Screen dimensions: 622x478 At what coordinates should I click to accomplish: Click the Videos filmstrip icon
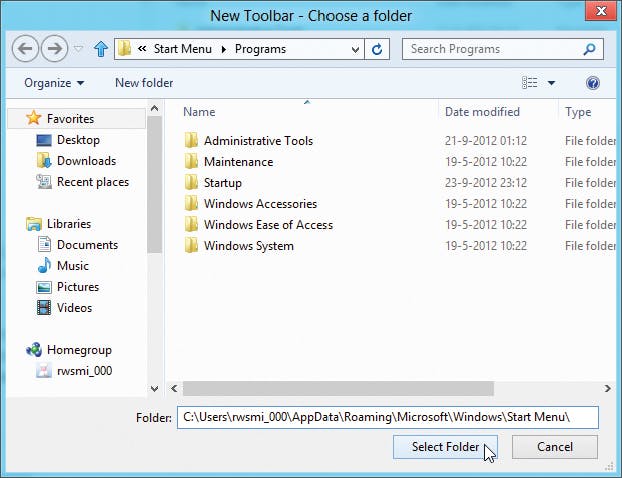click(x=44, y=308)
